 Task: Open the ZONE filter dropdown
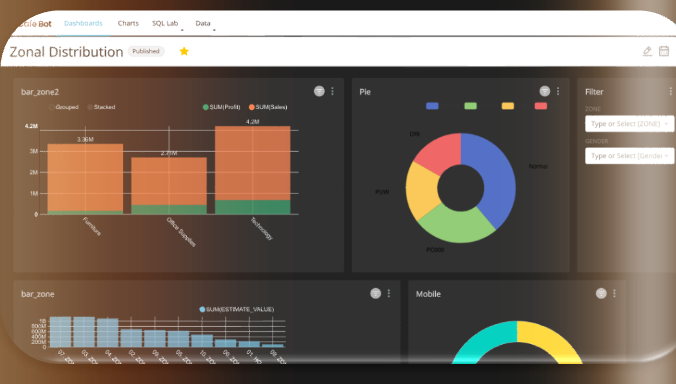tap(629, 124)
